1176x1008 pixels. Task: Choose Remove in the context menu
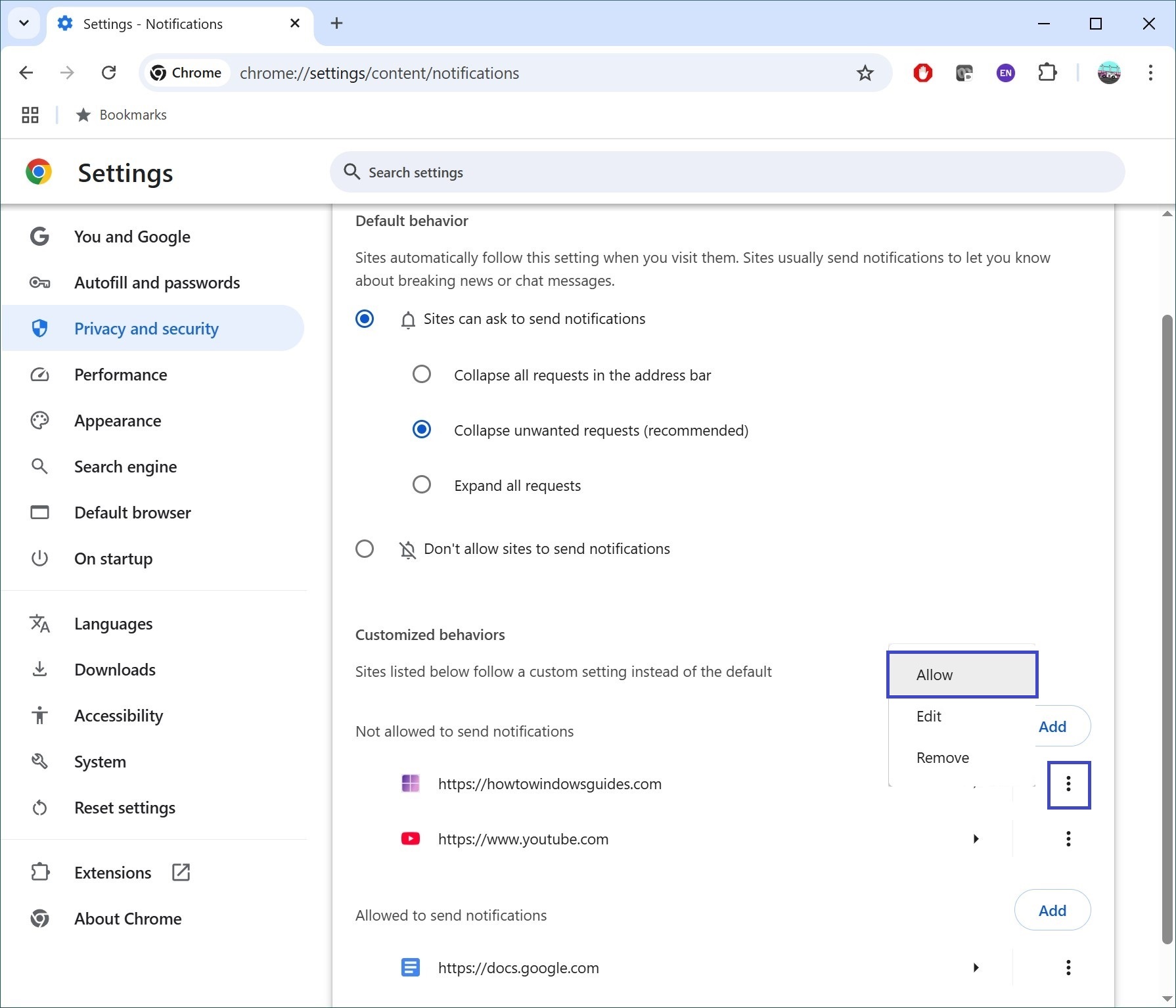[962, 758]
